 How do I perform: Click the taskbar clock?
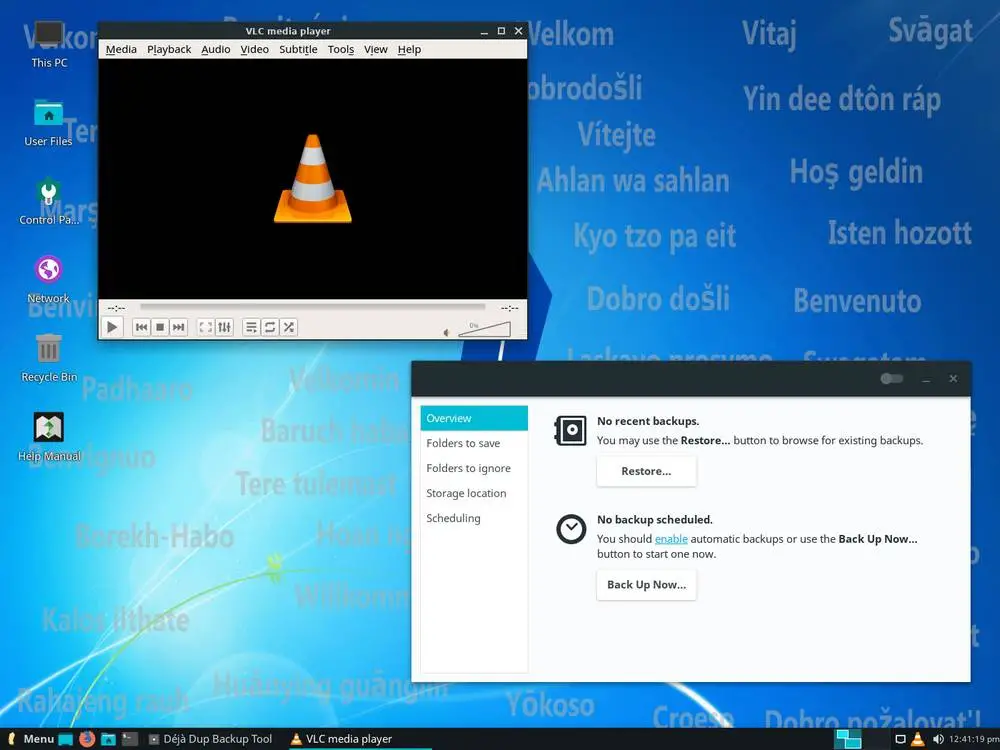pyautogui.click(x=974, y=739)
